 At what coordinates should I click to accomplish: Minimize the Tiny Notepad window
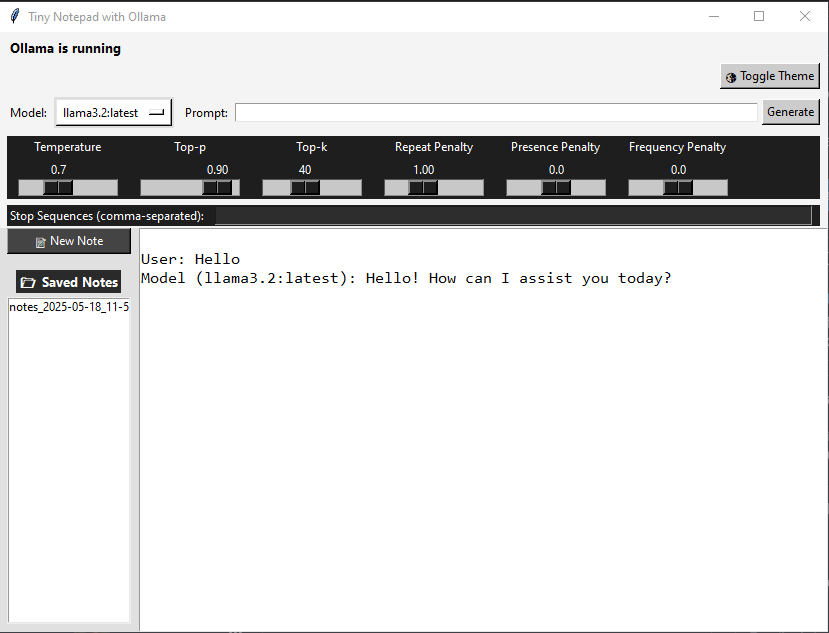[x=714, y=16]
